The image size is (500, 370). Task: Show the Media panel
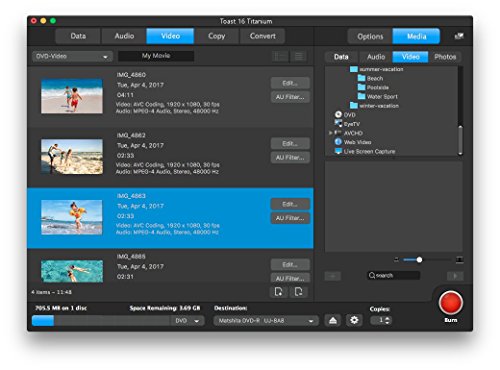(x=416, y=36)
